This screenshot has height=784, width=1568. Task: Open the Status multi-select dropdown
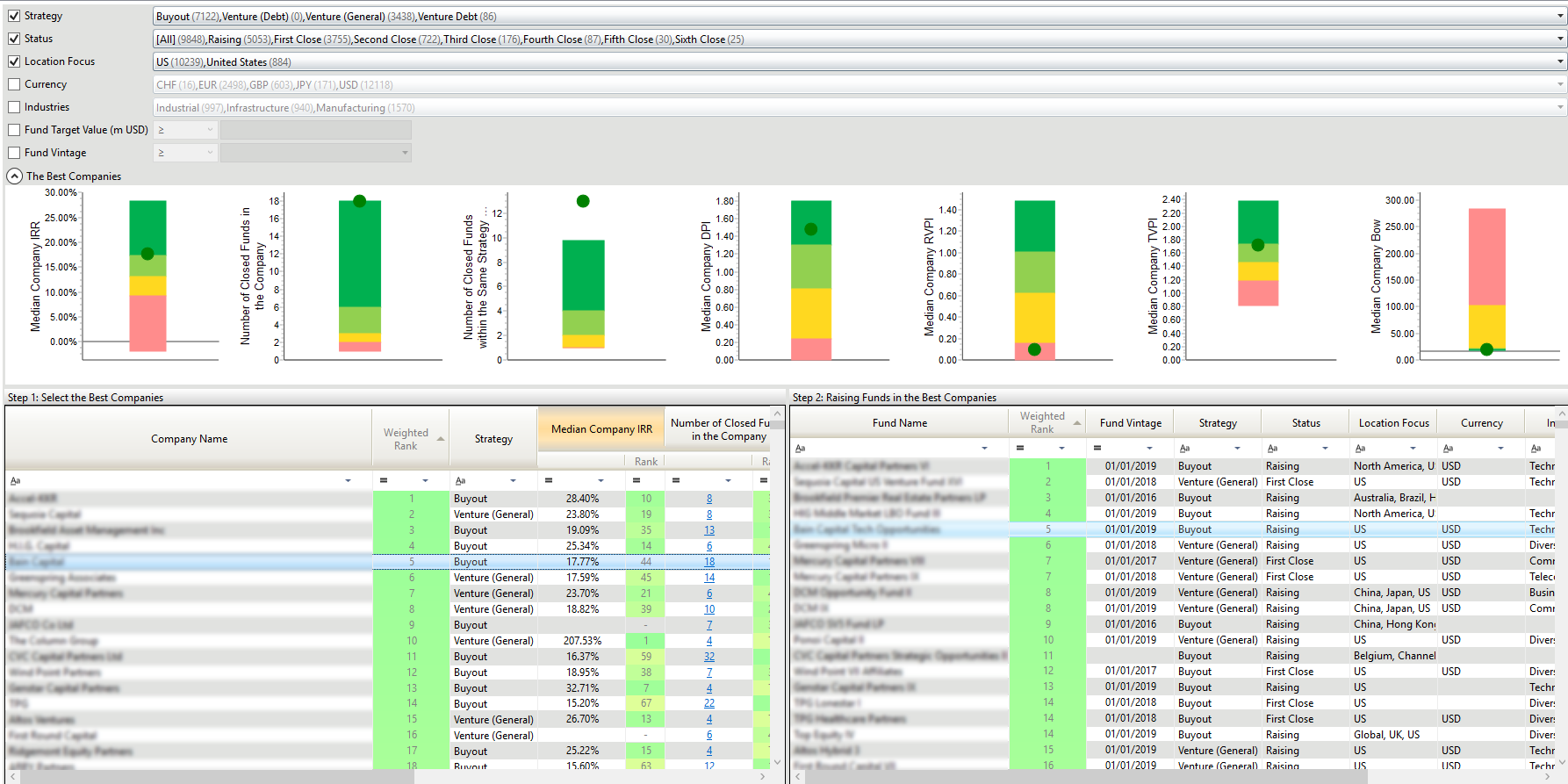pyautogui.click(x=1560, y=40)
